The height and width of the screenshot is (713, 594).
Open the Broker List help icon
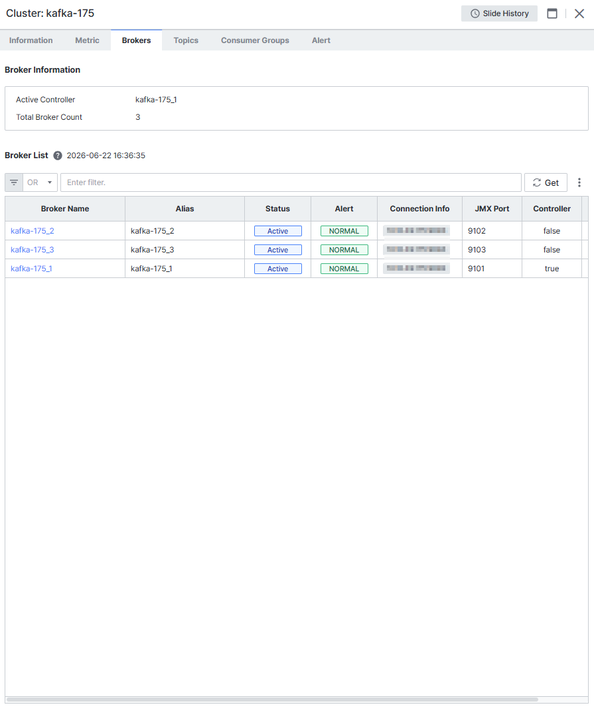point(58,156)
